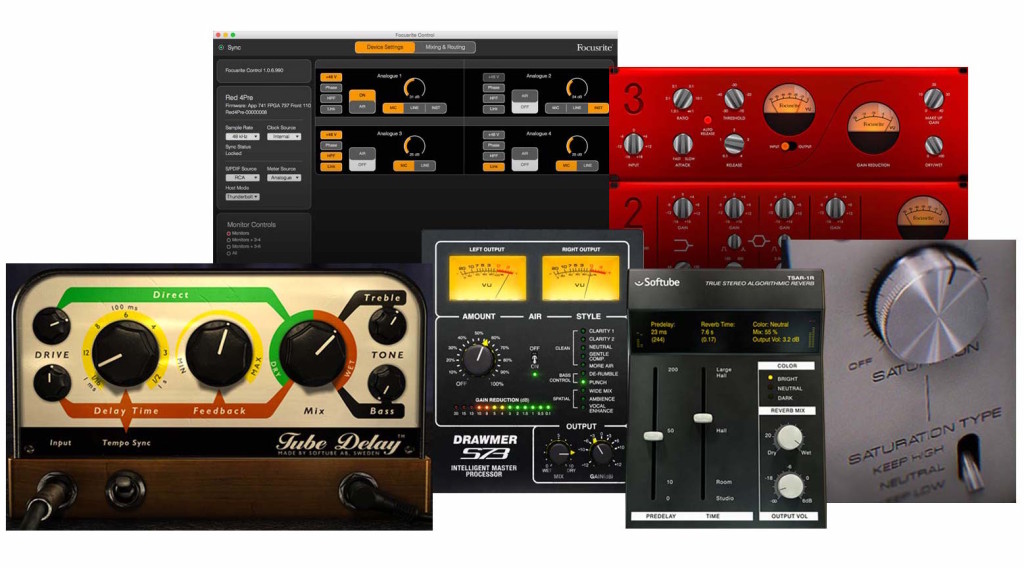Click the Bass tone knob
This screenshot has height=568, width=1024.
click(x=387, y=384)
